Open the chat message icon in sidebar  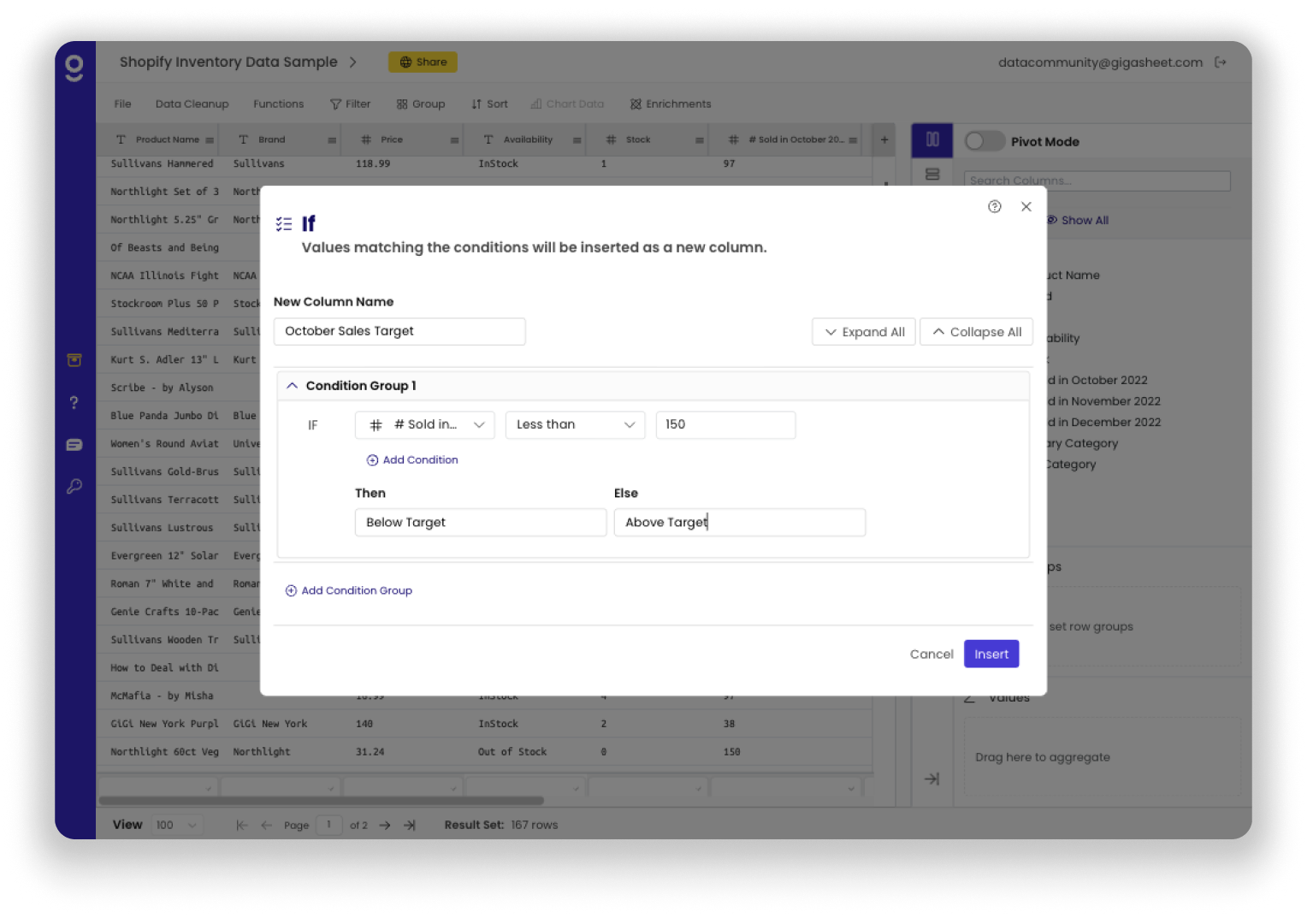[x=74, y=445]
